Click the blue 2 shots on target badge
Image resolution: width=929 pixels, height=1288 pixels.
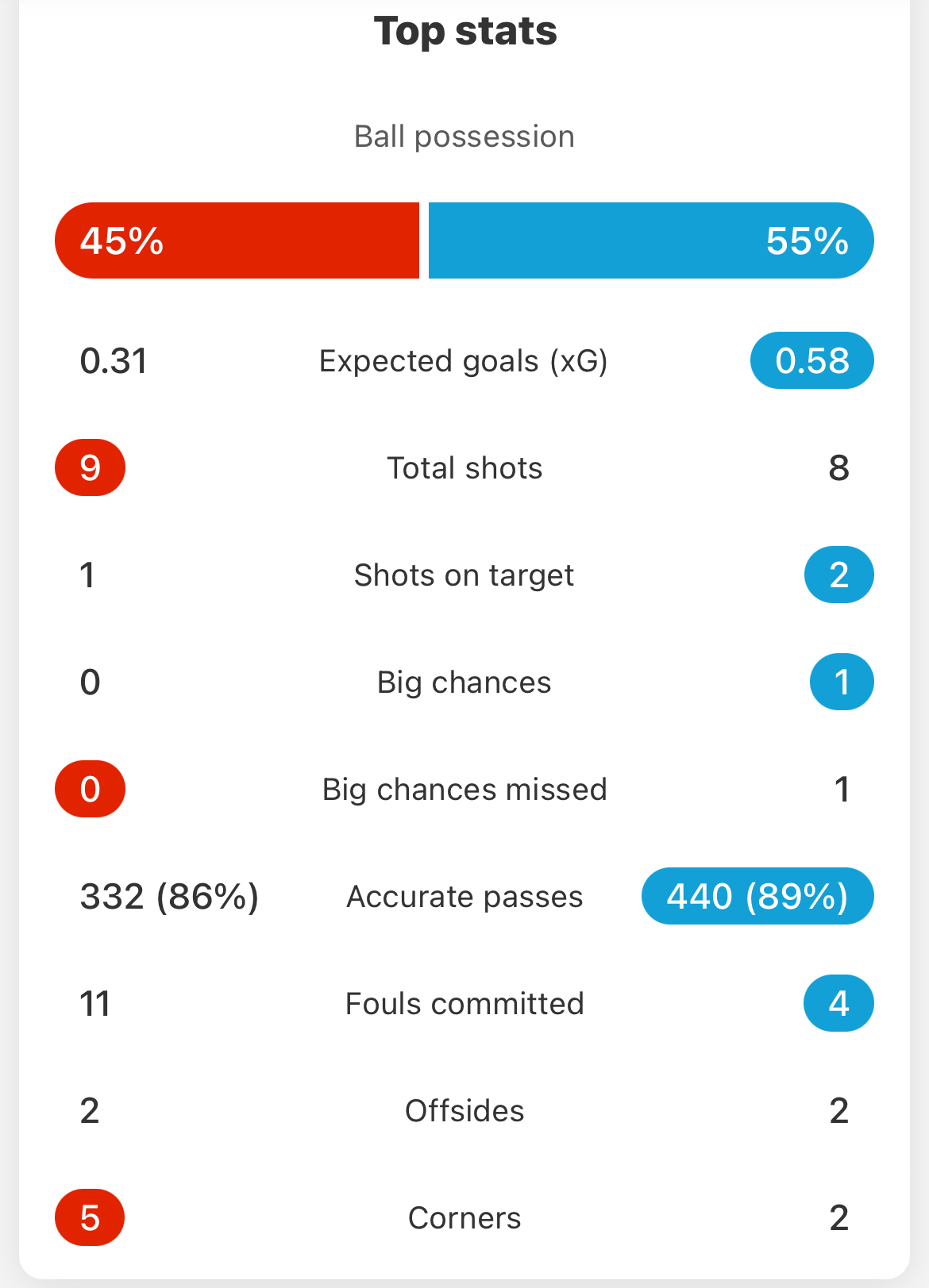point(838,575)
